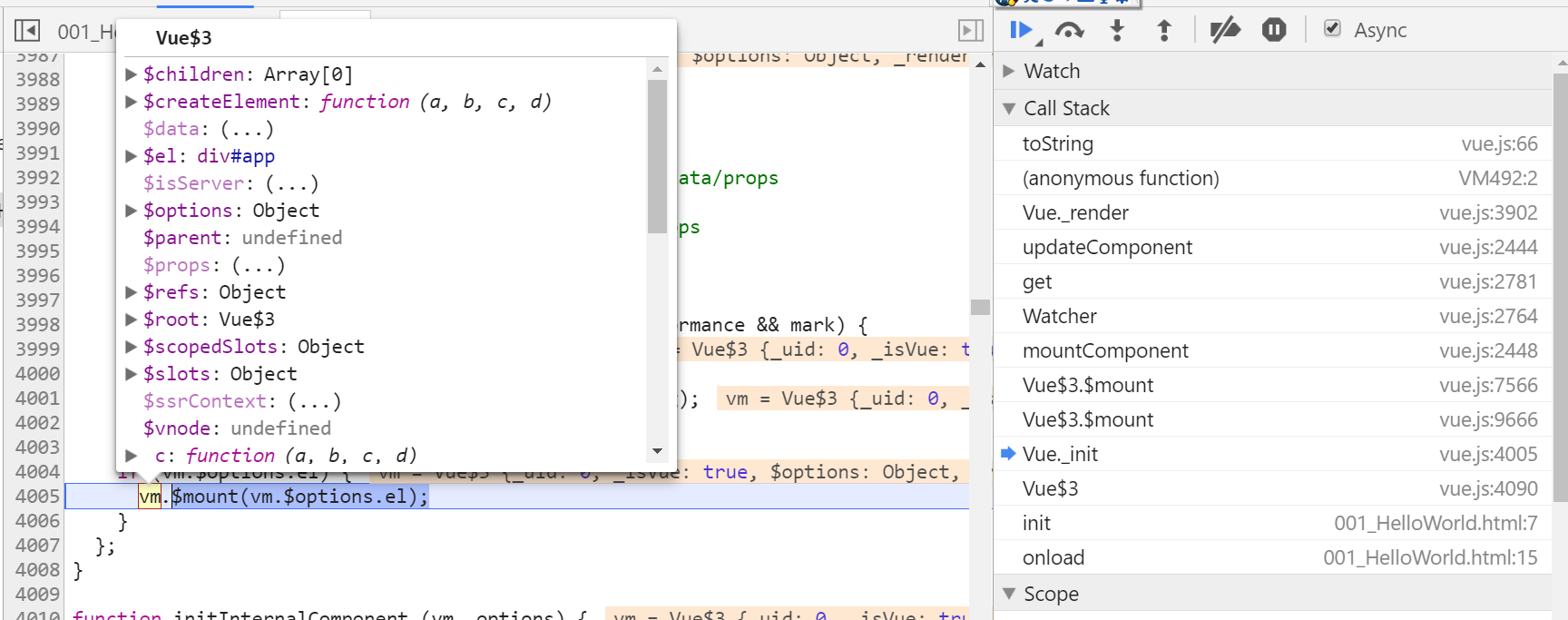Step into next function call
Screen dimensions: 1568x620
click(1117, 30)
